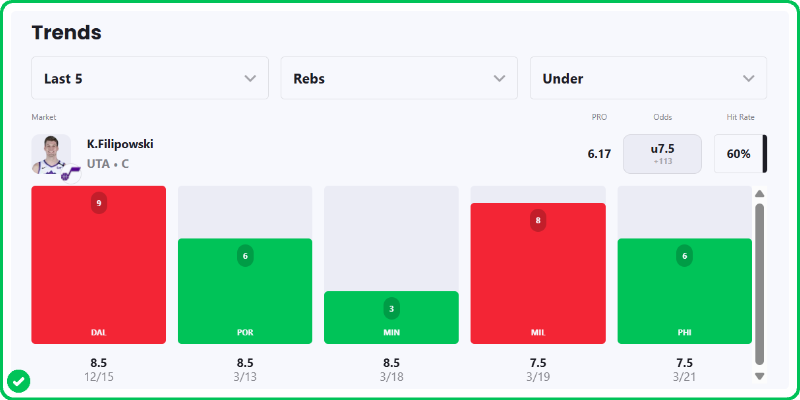Open the Last 5 games dropdown
This screenshot has width=800, height=400.
150,78
